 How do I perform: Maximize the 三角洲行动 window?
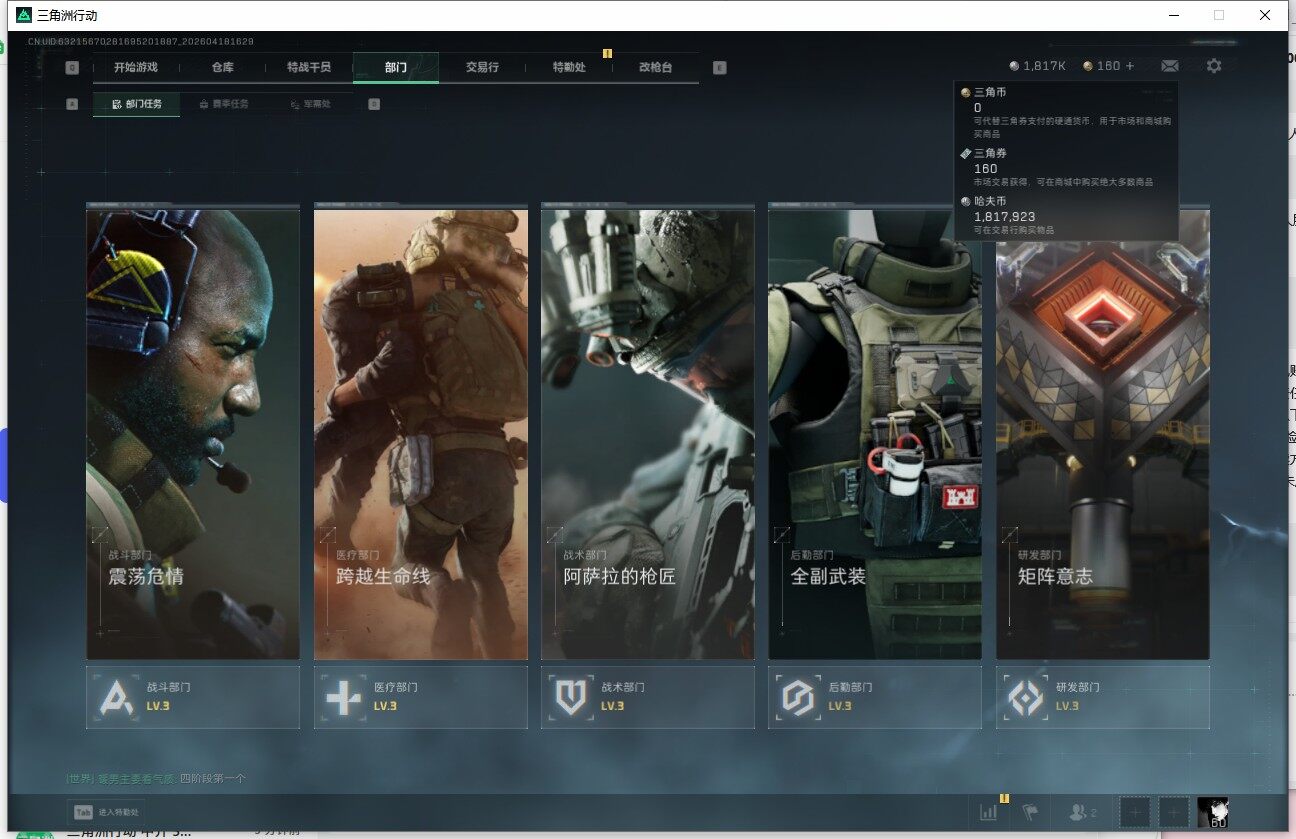1219,16
